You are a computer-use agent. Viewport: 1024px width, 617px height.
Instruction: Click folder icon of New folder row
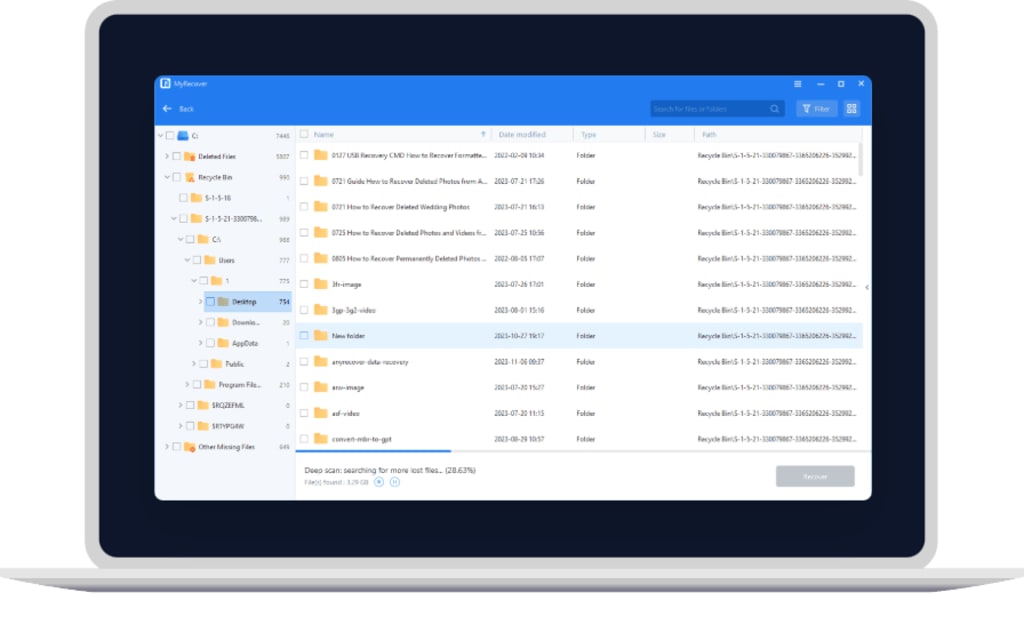320,336
